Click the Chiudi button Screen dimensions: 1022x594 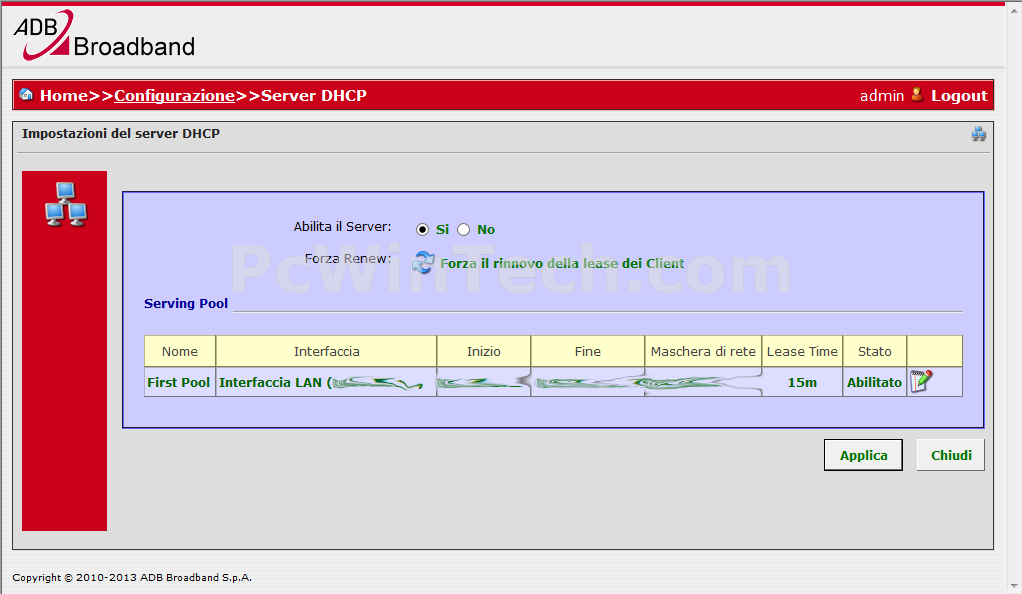pyautogui.click(x=950, y=455)
